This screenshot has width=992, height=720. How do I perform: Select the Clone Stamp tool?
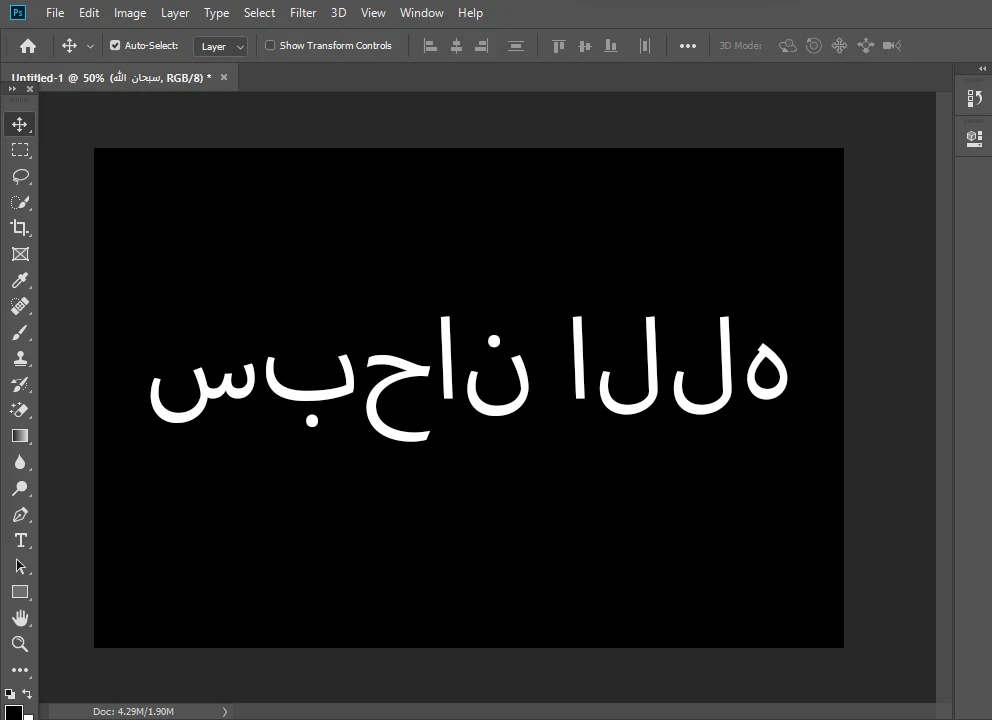pyautogui.click(x=20, y=358)
